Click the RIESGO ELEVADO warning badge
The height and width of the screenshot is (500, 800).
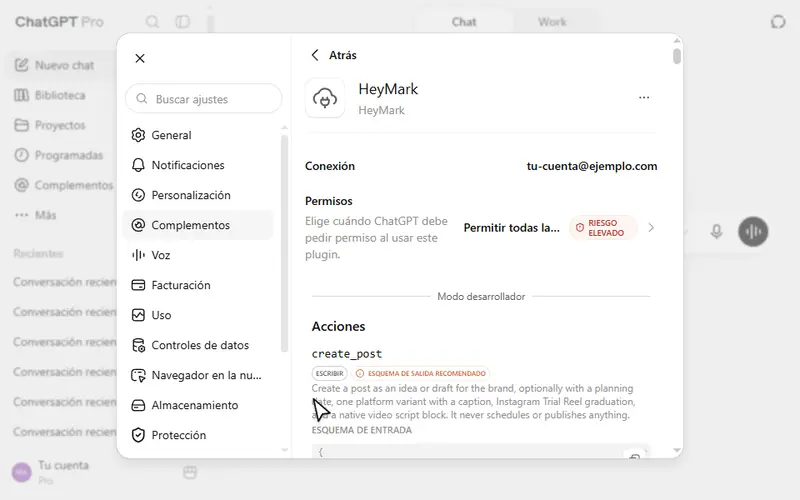click(603, 228)
